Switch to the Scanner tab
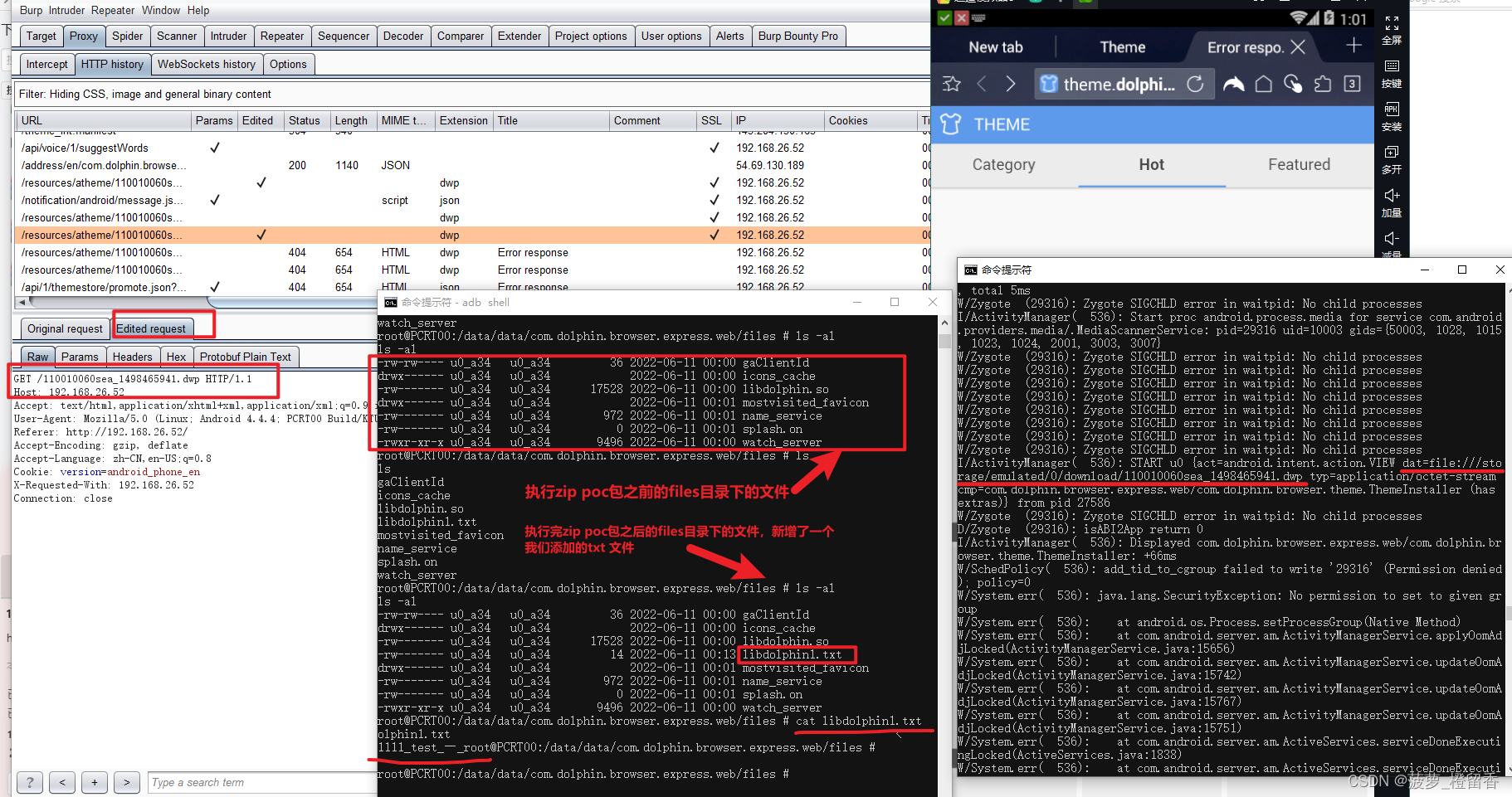This screenshot has width=1512, height=797. (x=177, y=36)
